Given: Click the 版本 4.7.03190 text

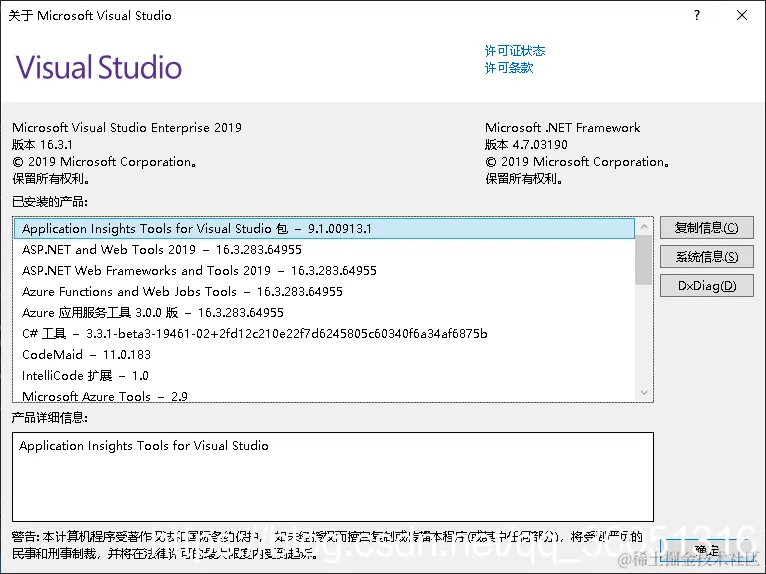Looking at the screenshot, I should pos(526,145).
